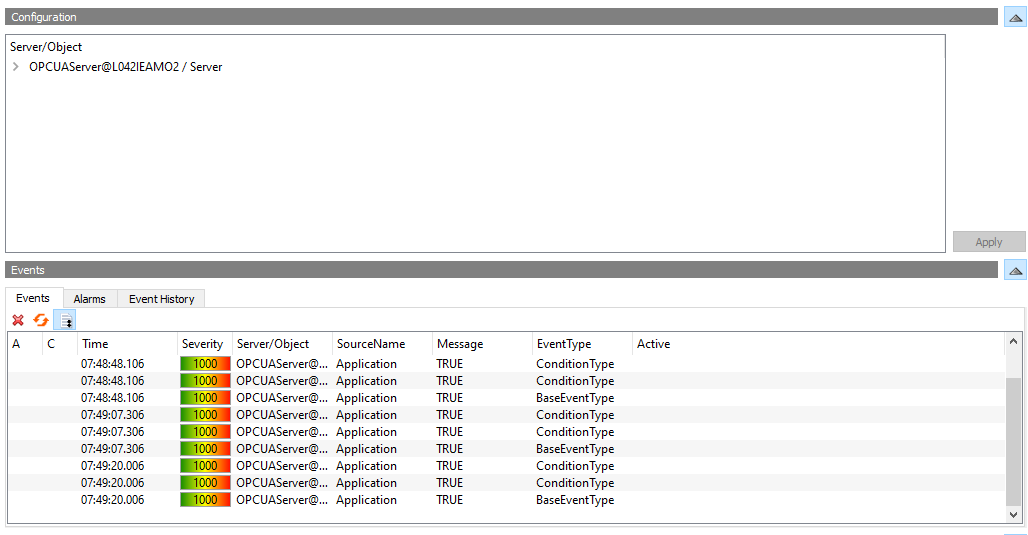This screenshot has height=535, width=1028.
Task: Select BaseEventType in the 07:49:07.306 row
Action: 575,449
